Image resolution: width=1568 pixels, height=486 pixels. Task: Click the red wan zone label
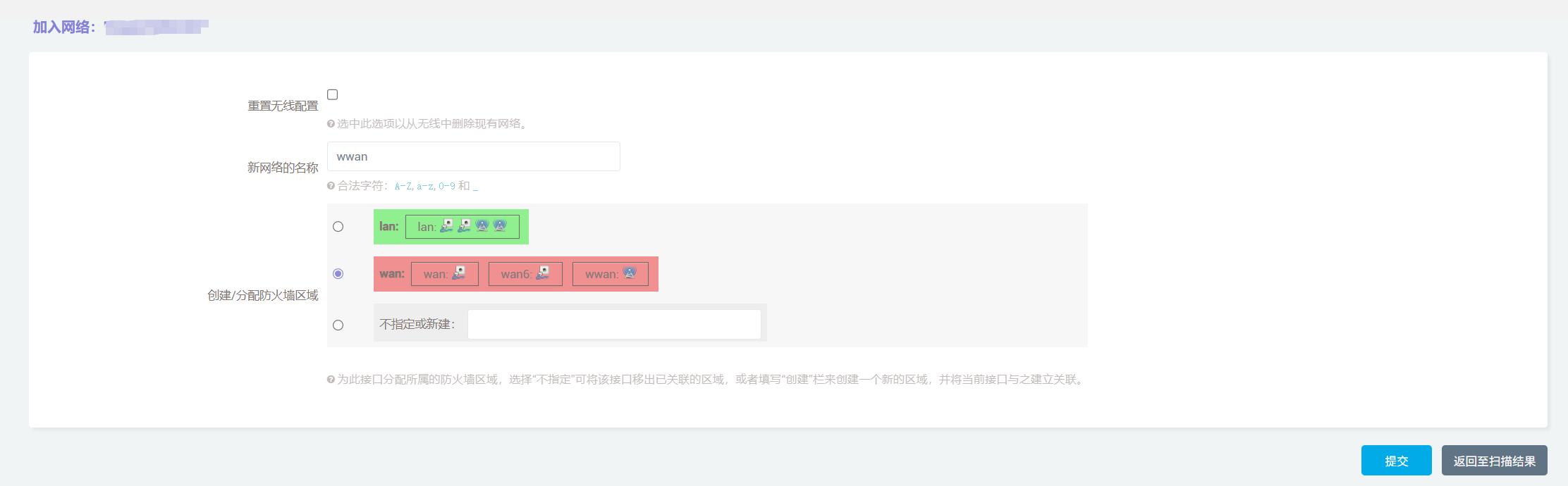click(x=392, y=274)
